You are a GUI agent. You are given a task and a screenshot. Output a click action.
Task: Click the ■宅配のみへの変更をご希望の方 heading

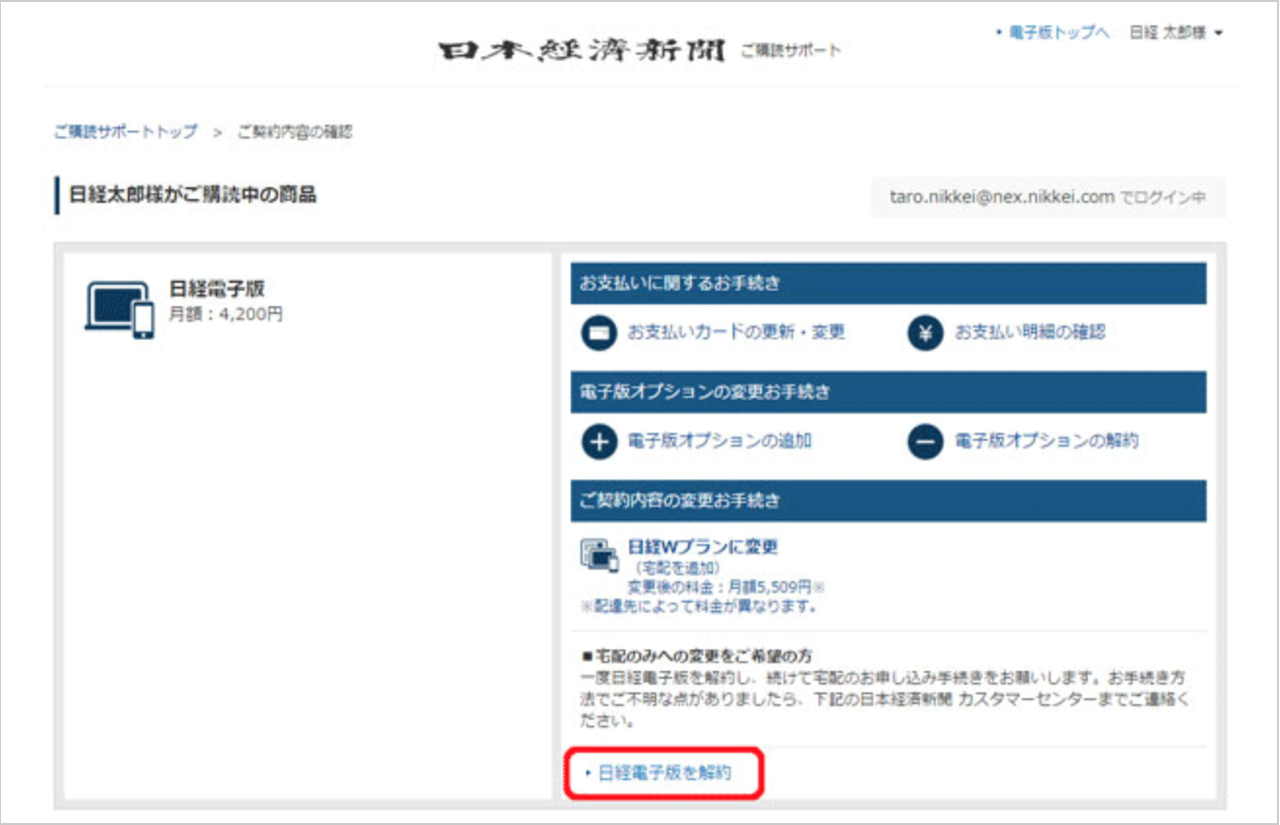click(x=696, y=657)
